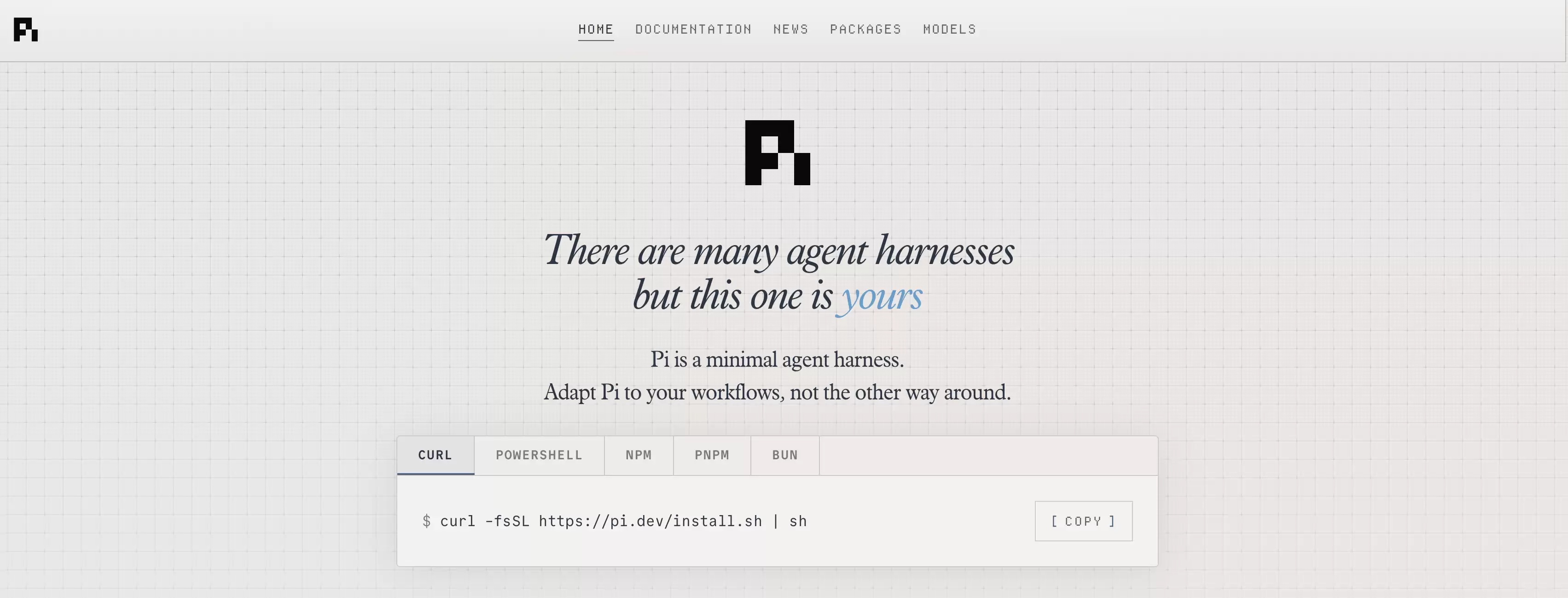
Task: Click "Adapt Pi to your workflows" sentence
Action: click(x=777, y=392)
